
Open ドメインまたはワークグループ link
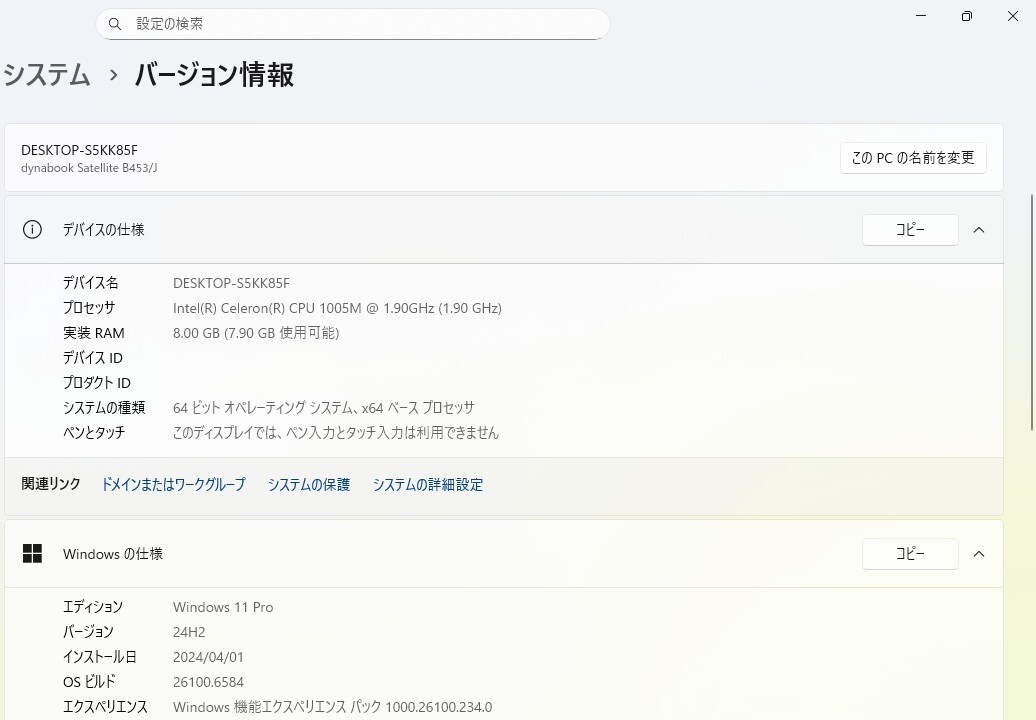[173, 485]
